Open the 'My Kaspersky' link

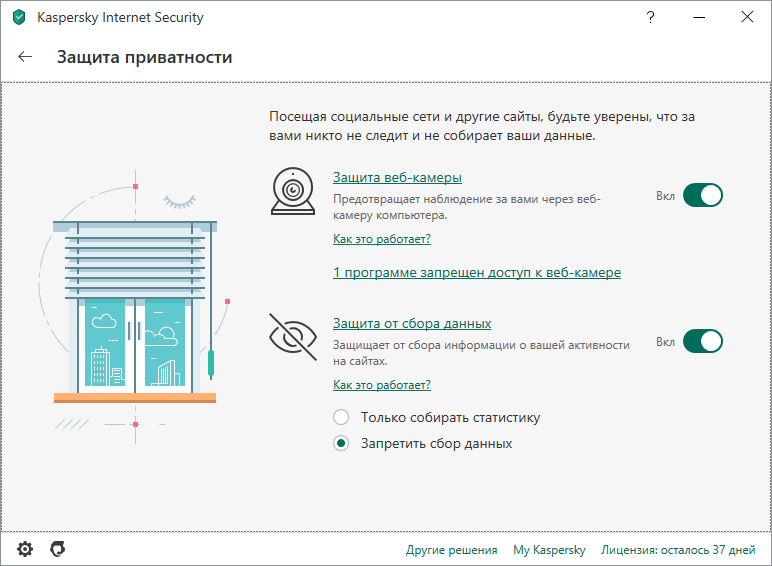549,550
